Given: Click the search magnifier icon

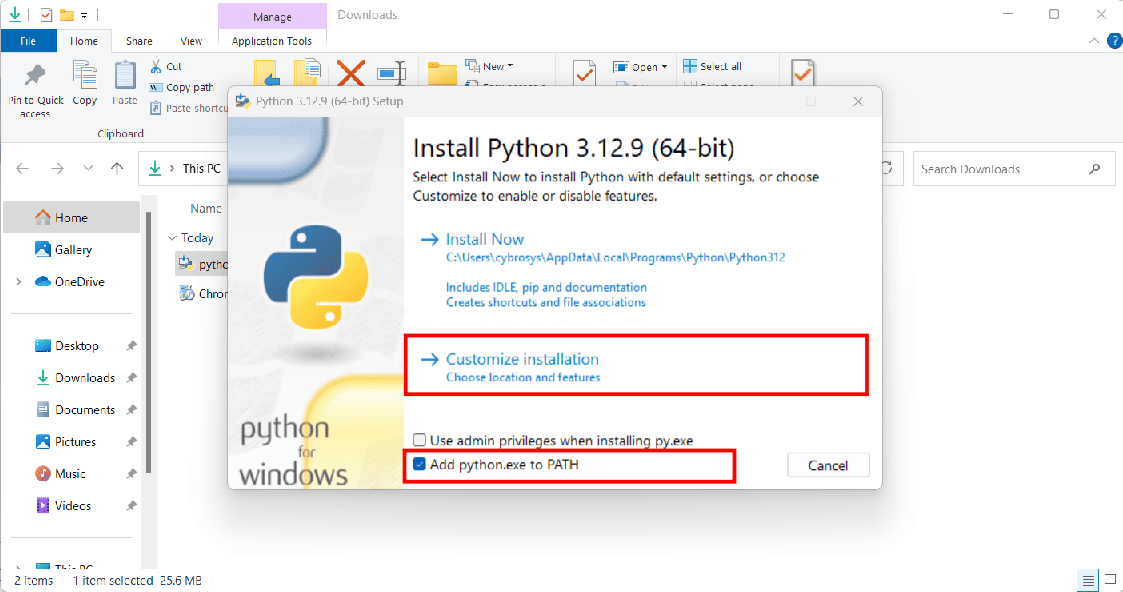Looking at the screenshot, I should [x=1094, y=169].
